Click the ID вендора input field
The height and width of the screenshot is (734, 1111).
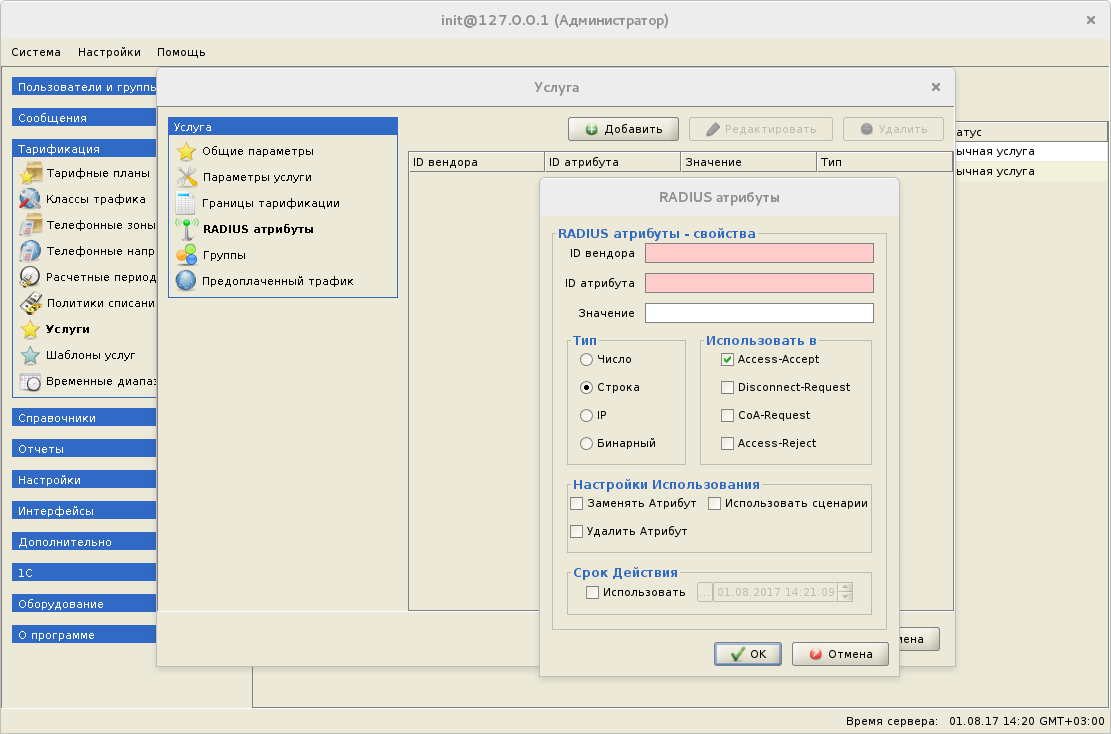tap(759, 253)
